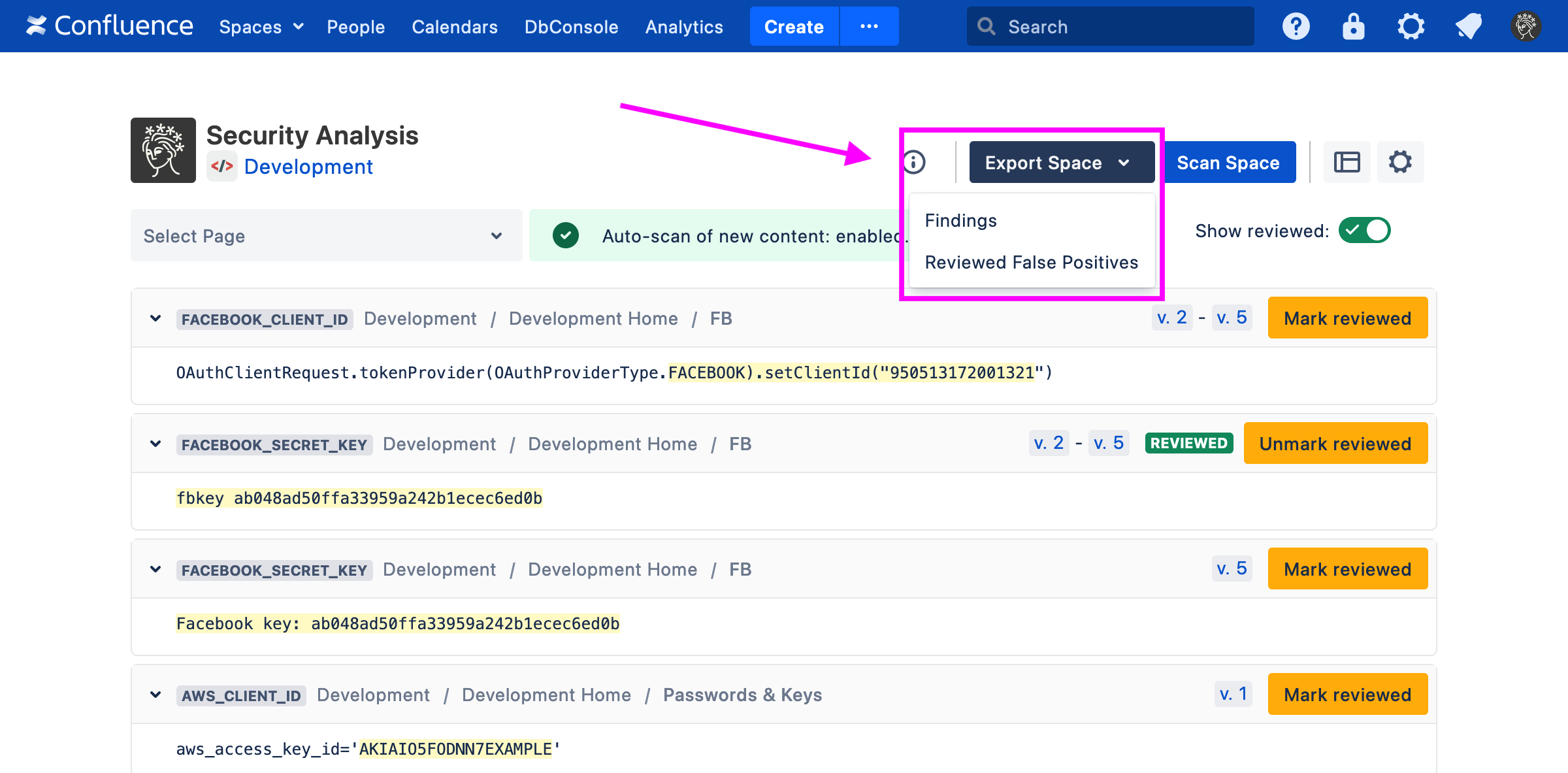1568x773 pixels.
Task: Open the Select Page dropdown
Action: (326, 236)
